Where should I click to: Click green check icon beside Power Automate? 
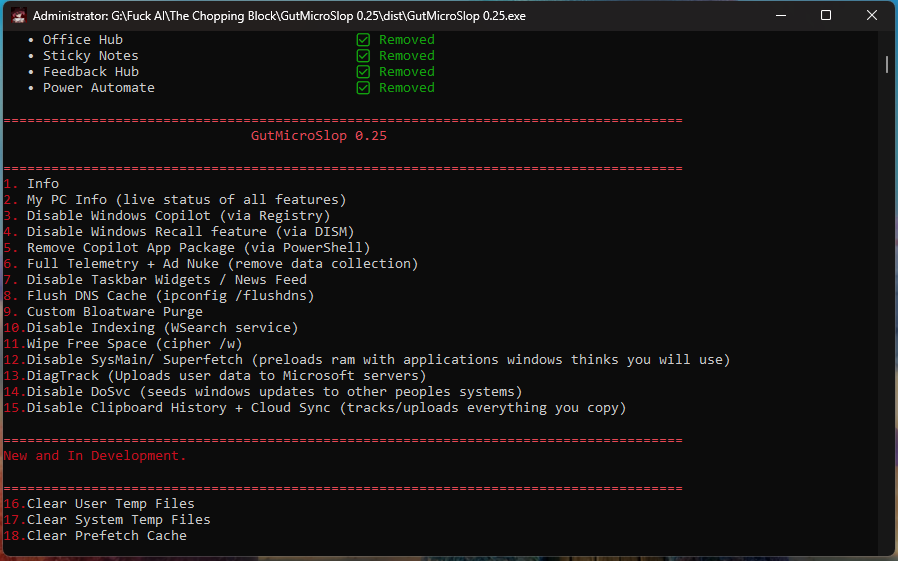click(363, 88)
